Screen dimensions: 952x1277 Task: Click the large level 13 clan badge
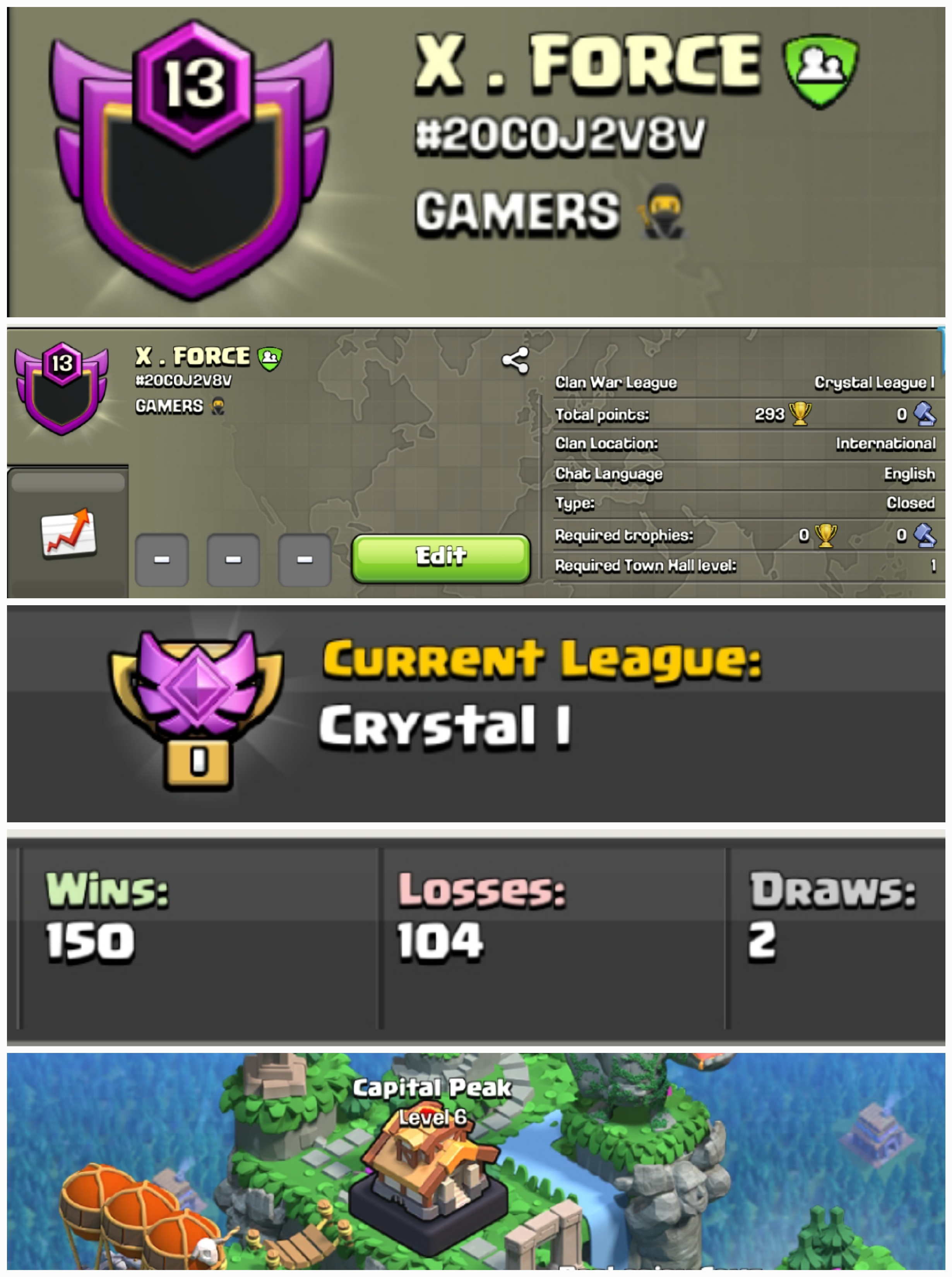192,159
